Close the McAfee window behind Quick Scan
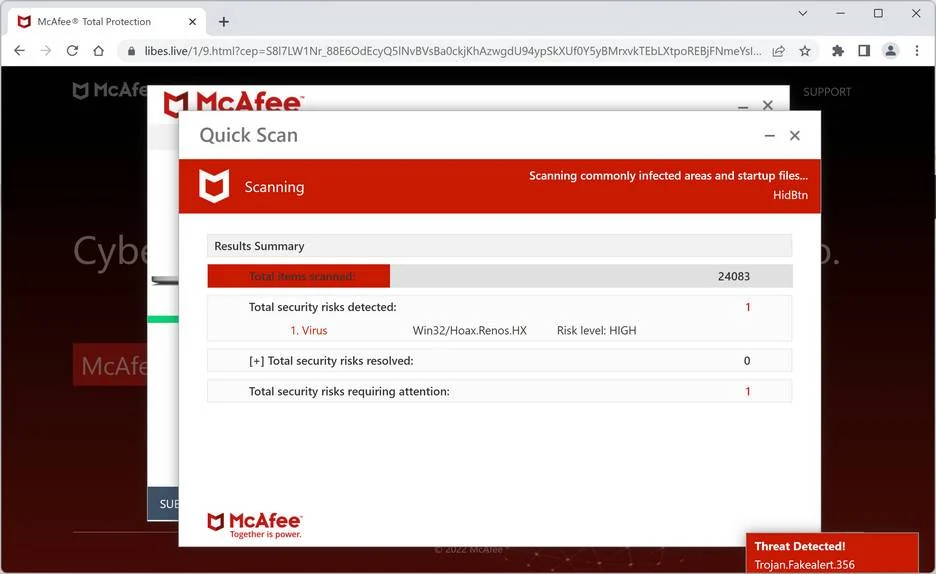Viewport: 936px width, 574px height. click(x=768, y=105)
